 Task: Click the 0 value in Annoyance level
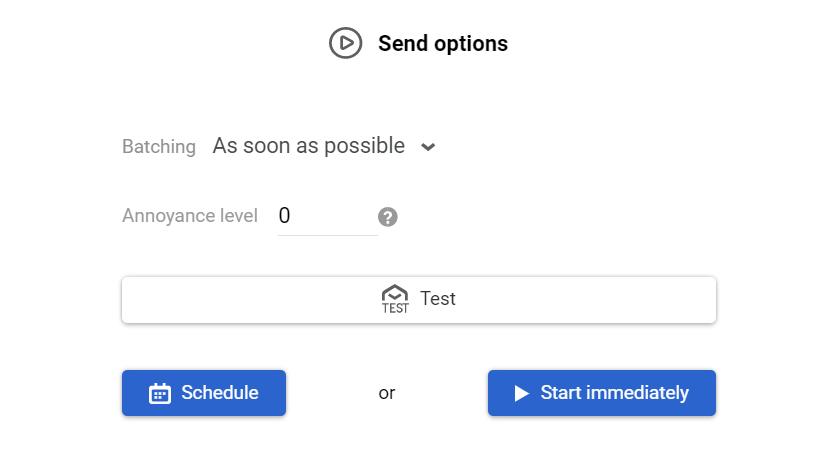tap(285, 215)
